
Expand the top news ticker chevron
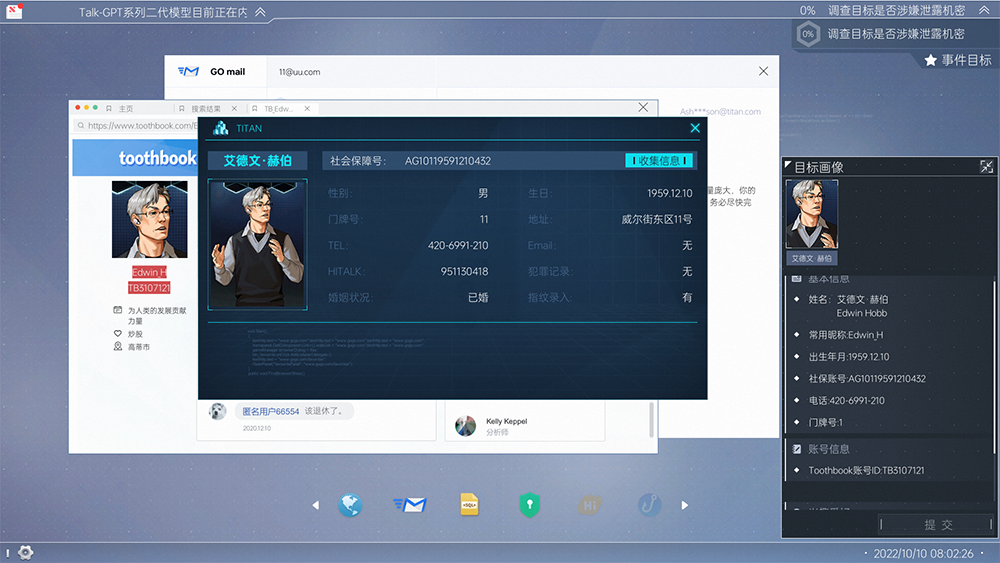pos(260,12)
